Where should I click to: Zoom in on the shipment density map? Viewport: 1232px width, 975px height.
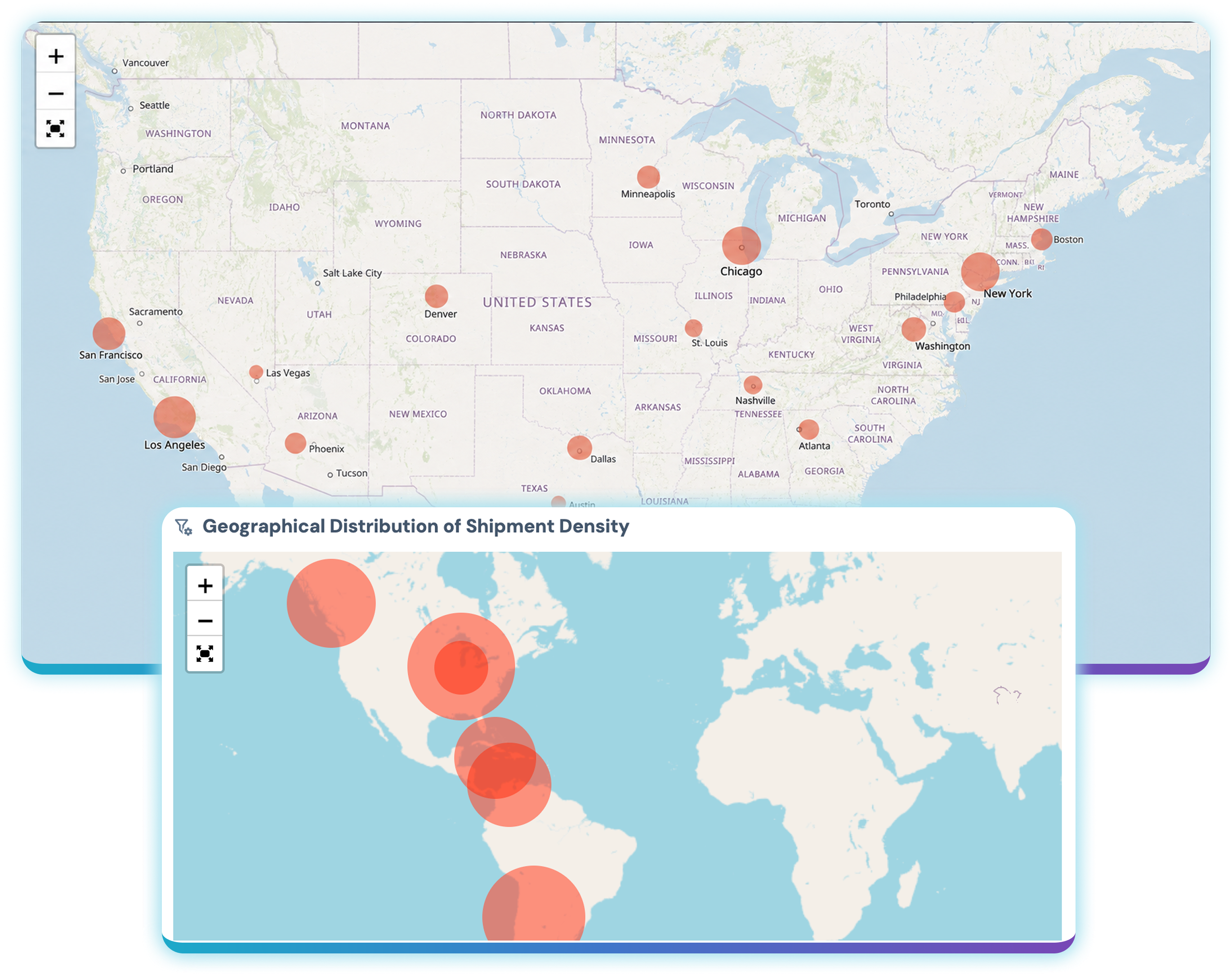tap(205, 585)
